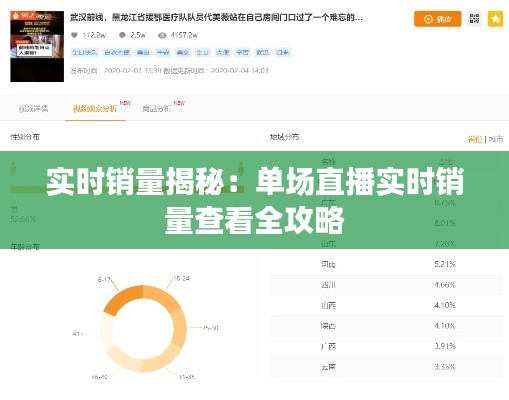Click the 3.91% percentage value
Viewport: 509px width, 400px height.
pos(445,346)
